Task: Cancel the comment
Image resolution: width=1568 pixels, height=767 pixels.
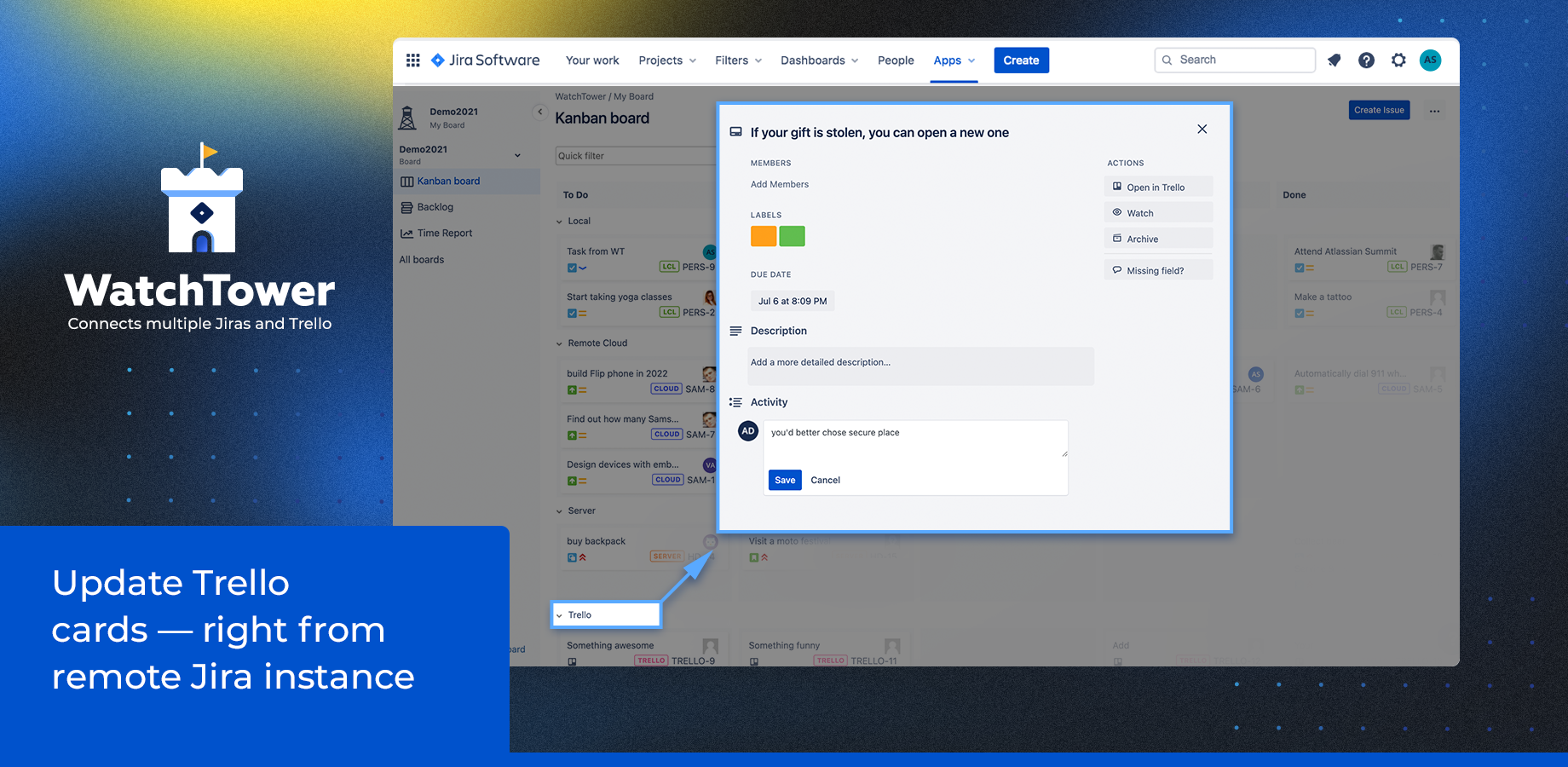Action: (825, 481)
